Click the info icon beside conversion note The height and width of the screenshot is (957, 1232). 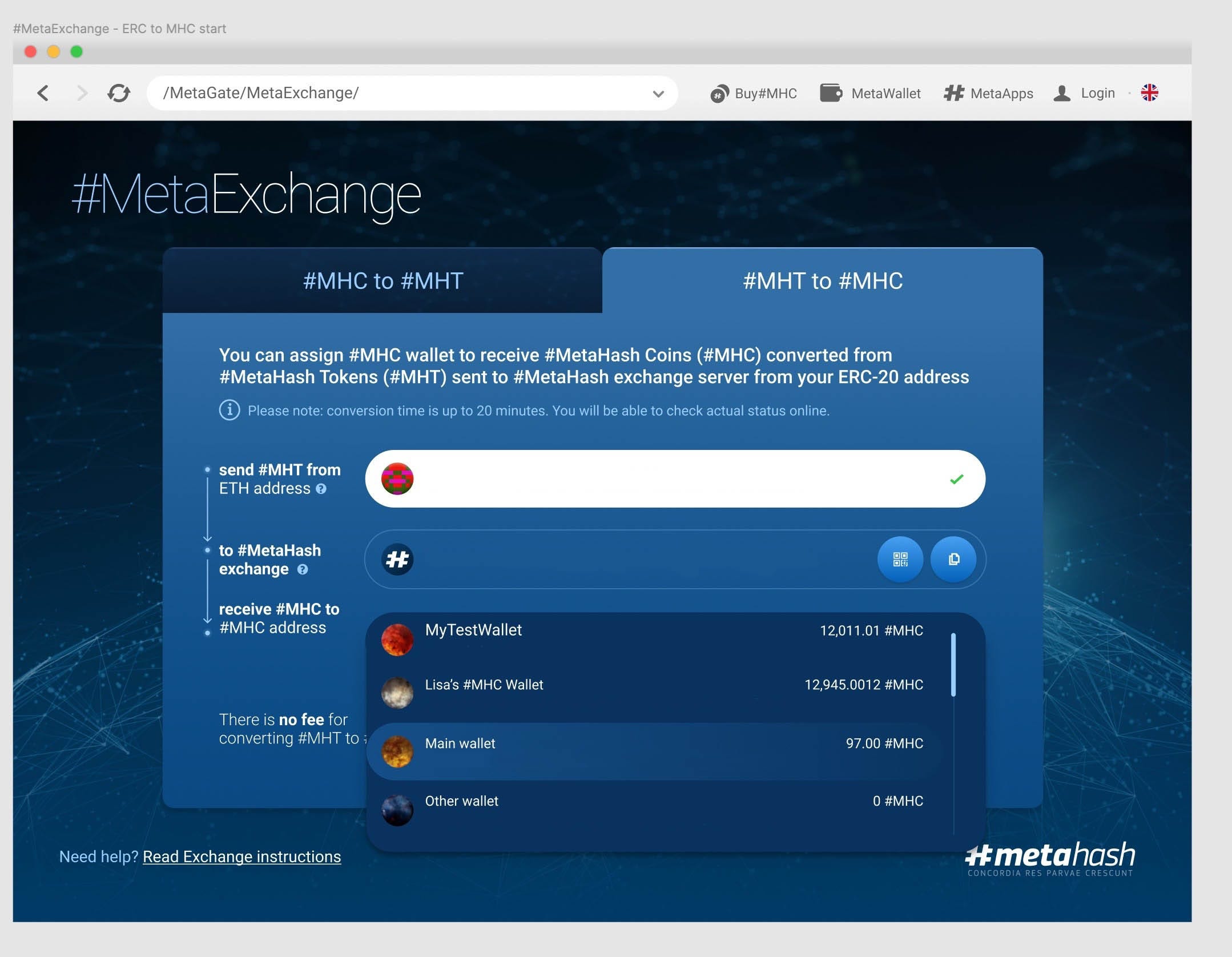pyautogui.click(x=230, y=410)
